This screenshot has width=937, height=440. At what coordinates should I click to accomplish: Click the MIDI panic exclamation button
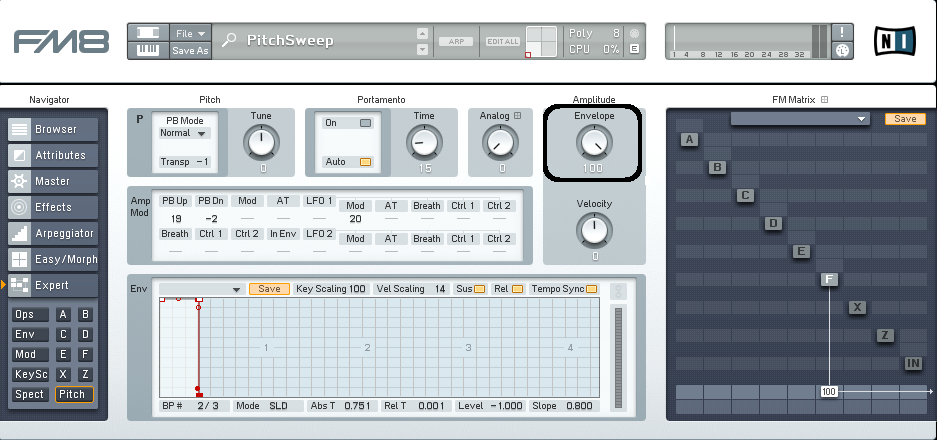pos(843,32)
